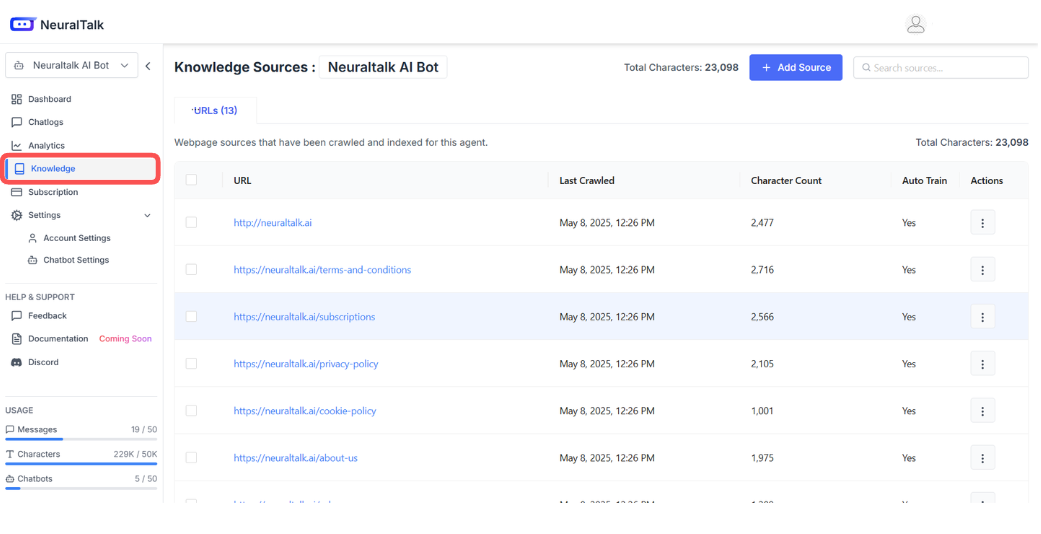1041x534 pixels.
Task: Open the Neuraltalk AI Bot selector dropdown
Action: (x=72, y=66)
